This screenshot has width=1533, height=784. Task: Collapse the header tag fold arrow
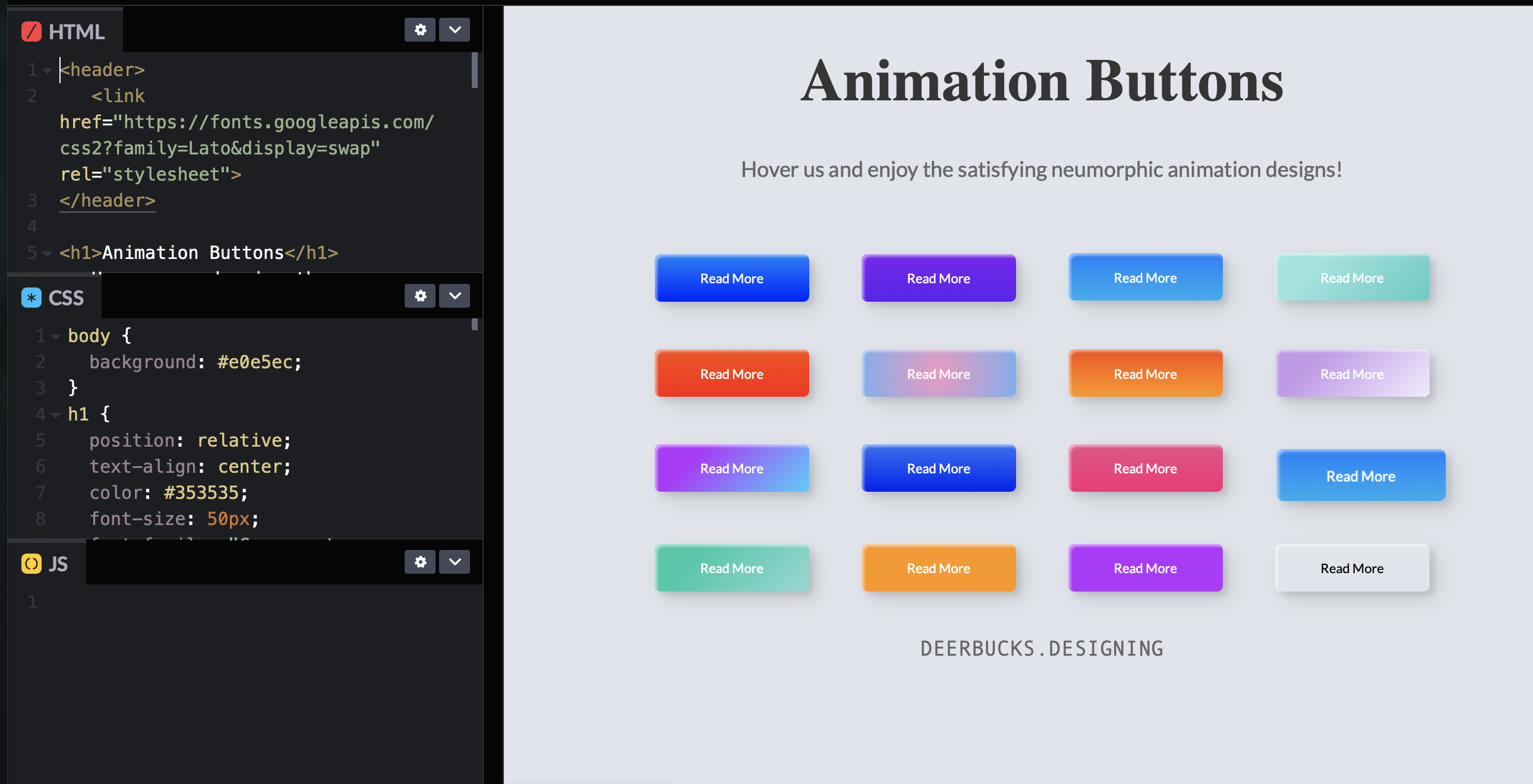(48, 71)
